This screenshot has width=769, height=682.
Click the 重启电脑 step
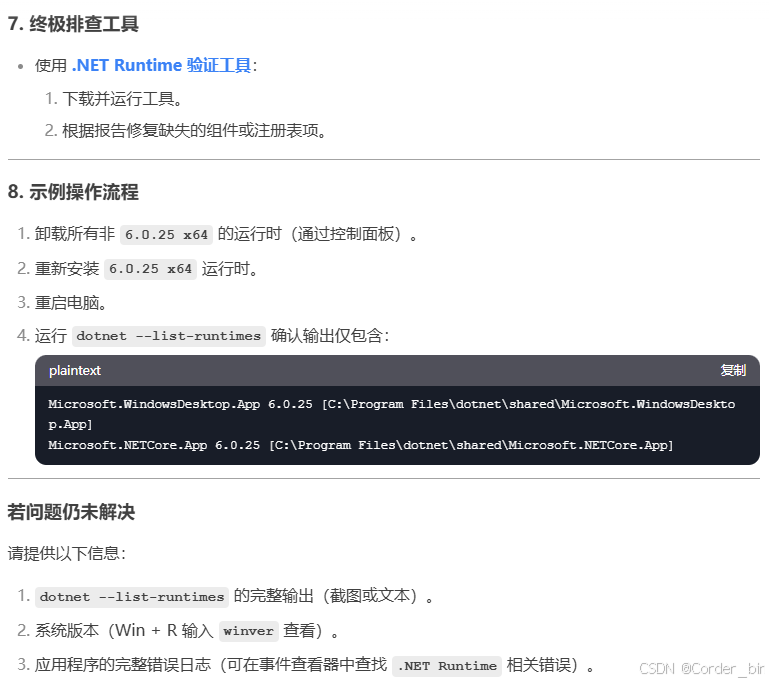point(70,303)
